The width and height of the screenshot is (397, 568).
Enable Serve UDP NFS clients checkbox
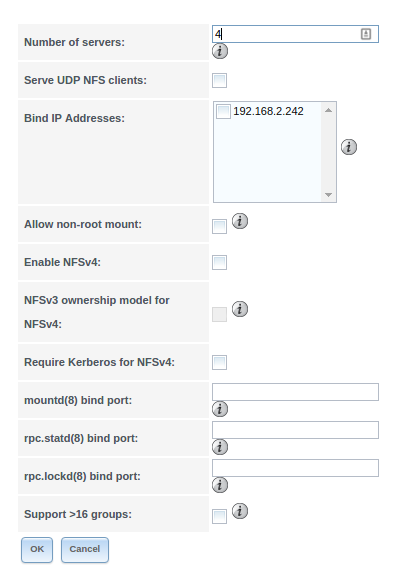(x=220, y=80)
